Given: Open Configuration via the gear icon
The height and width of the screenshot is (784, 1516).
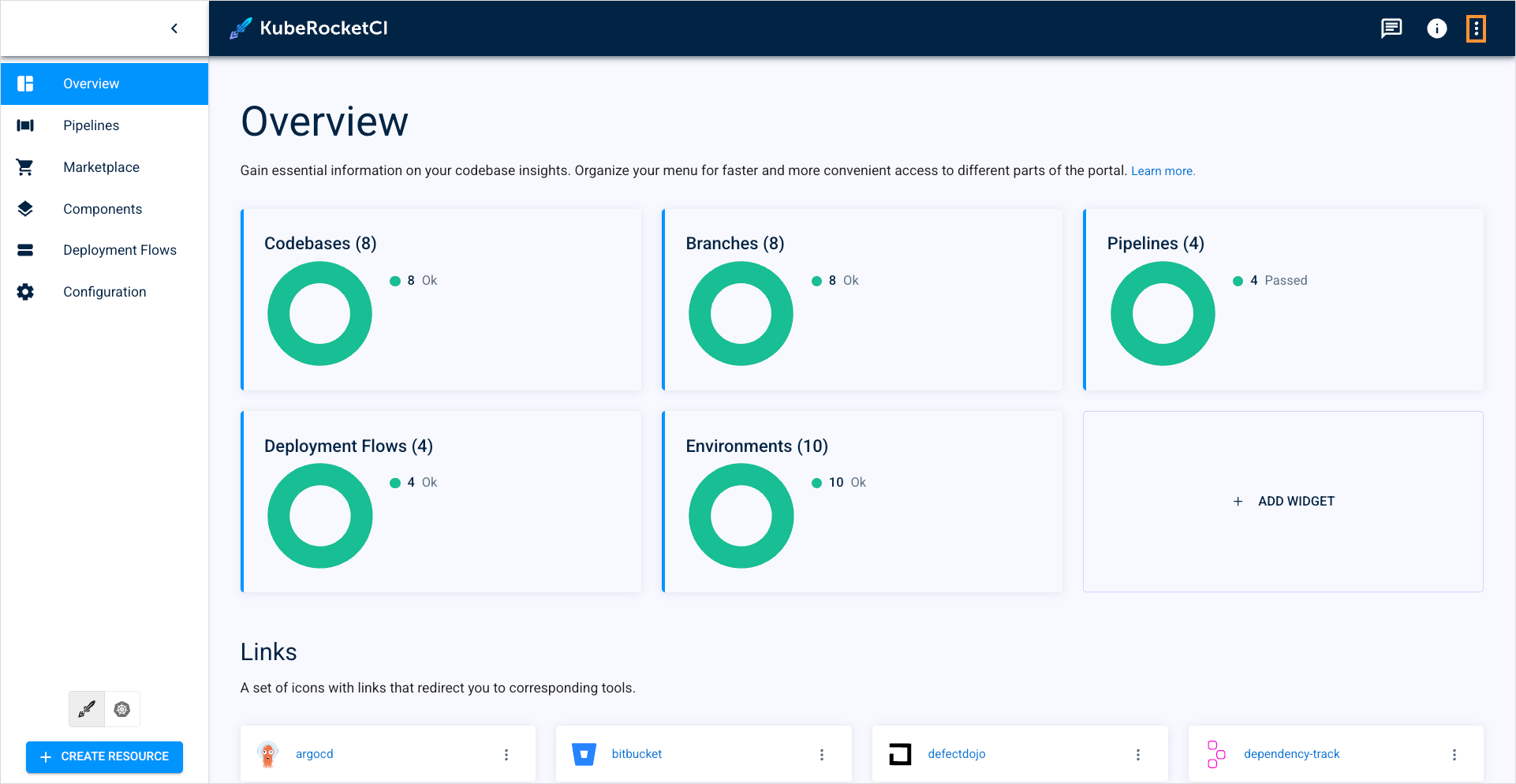Looking at the screenshot, I should tap(25, 291).
